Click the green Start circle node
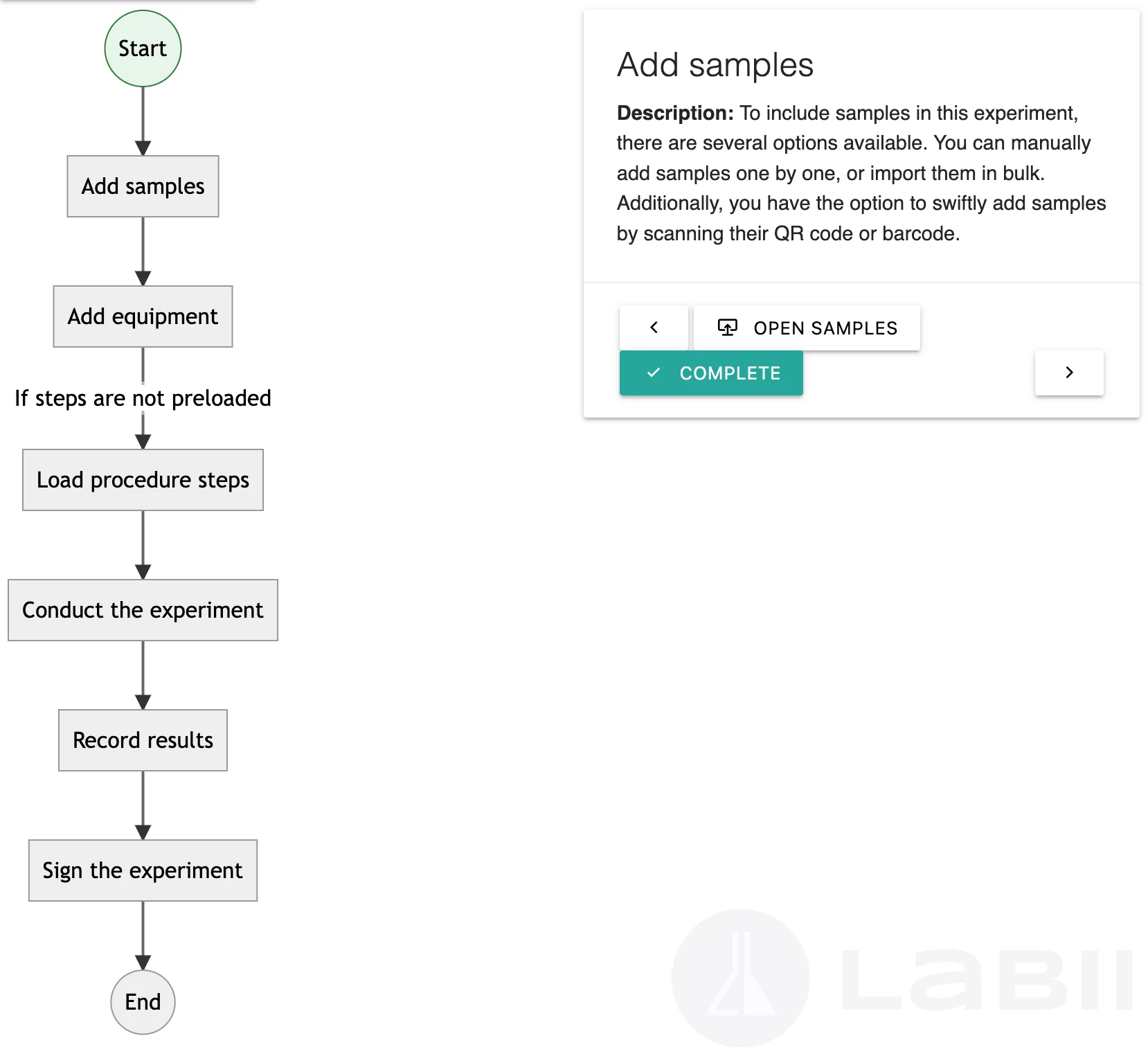The width and height of the screenshot is (1148, 1054). (142, 48)
